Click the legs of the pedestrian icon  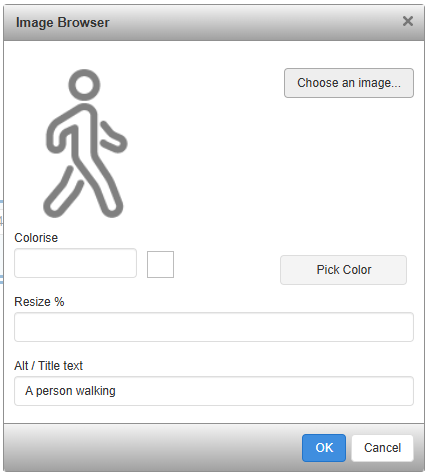coord(83,188)
